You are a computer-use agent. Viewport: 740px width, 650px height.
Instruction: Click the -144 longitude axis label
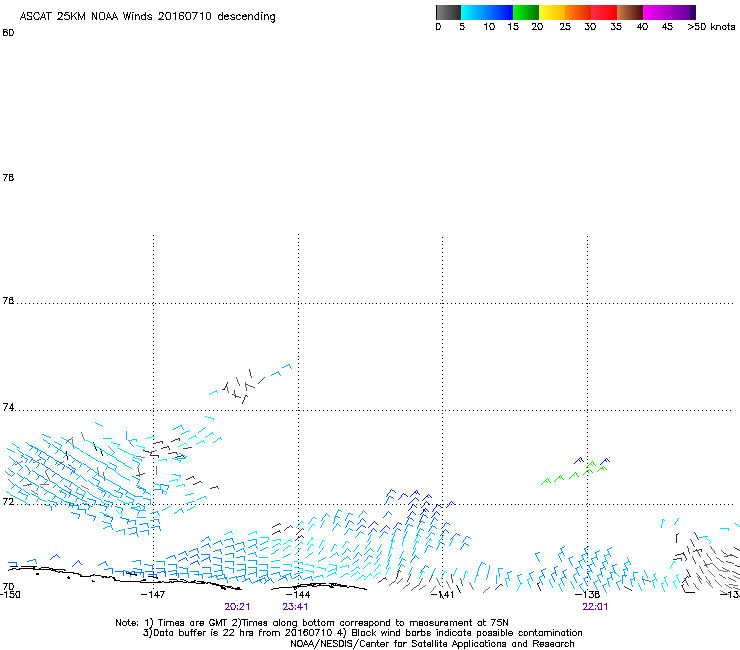(298, 594)
